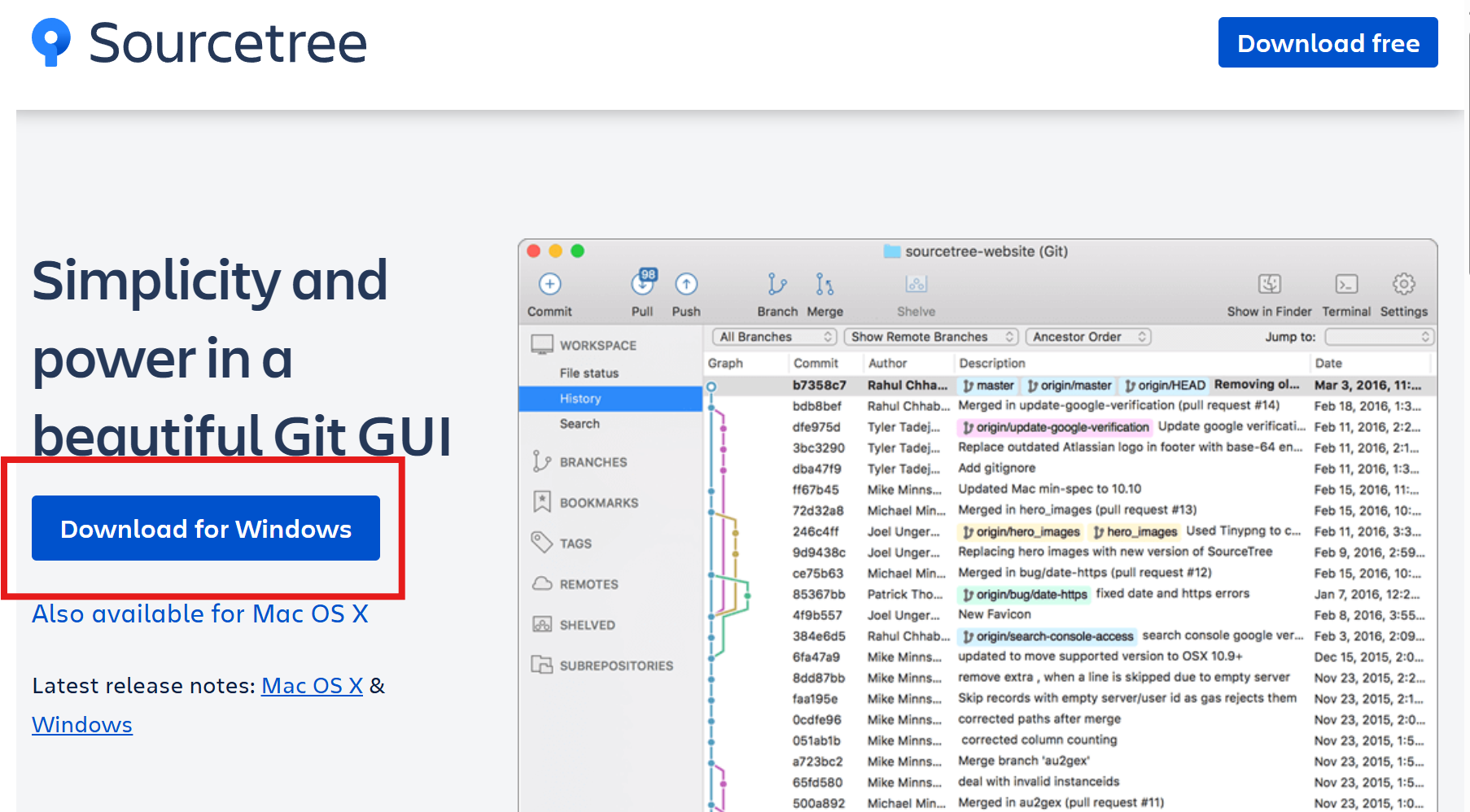
Task: Click the local hero_images branch label
Action: tap(1135, 531)
